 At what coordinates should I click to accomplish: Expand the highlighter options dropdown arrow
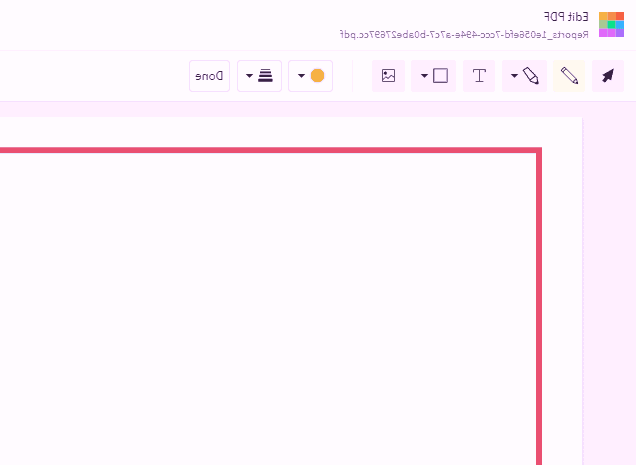514,76
